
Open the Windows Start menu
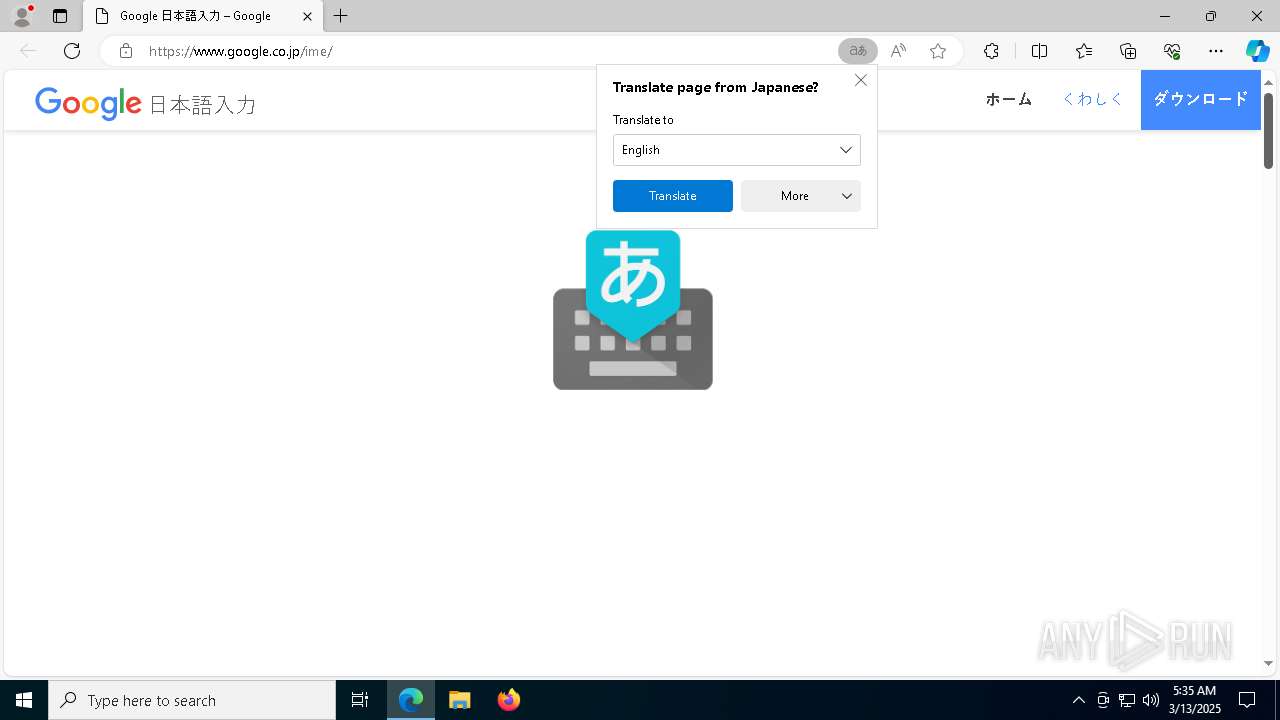click(x=24, y=700)
